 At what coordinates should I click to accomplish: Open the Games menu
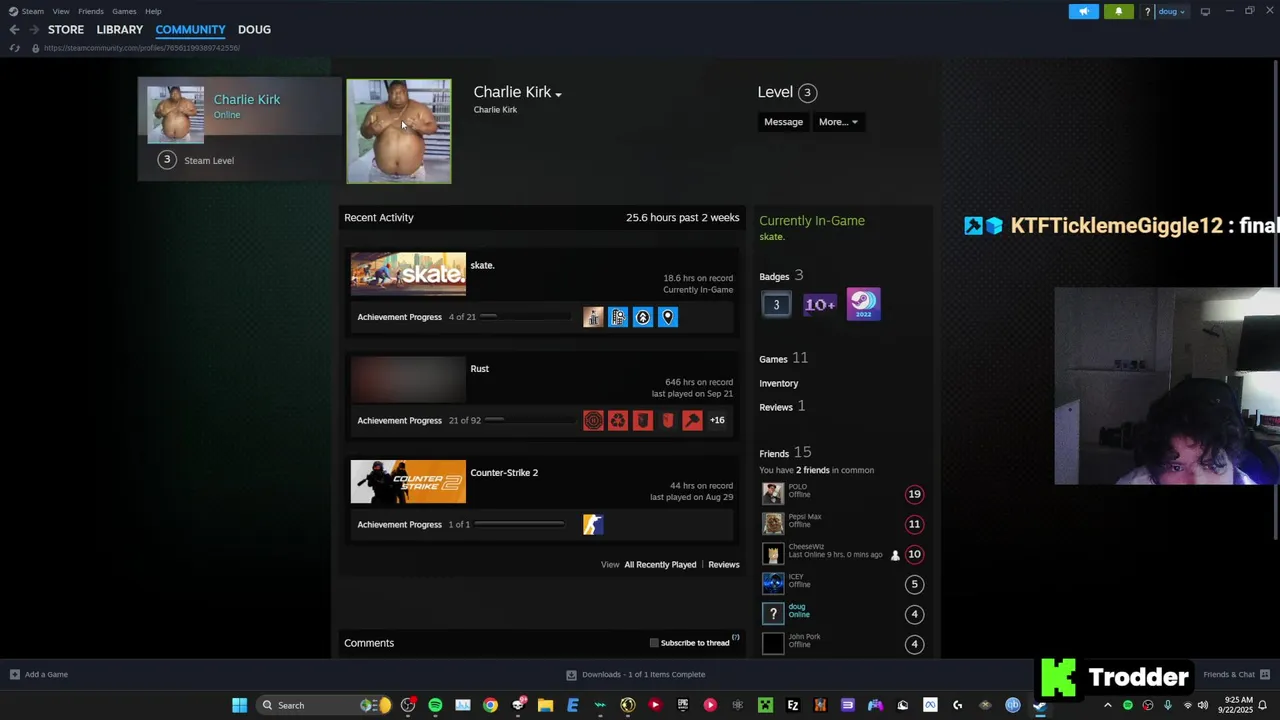[x=124, y=11]
